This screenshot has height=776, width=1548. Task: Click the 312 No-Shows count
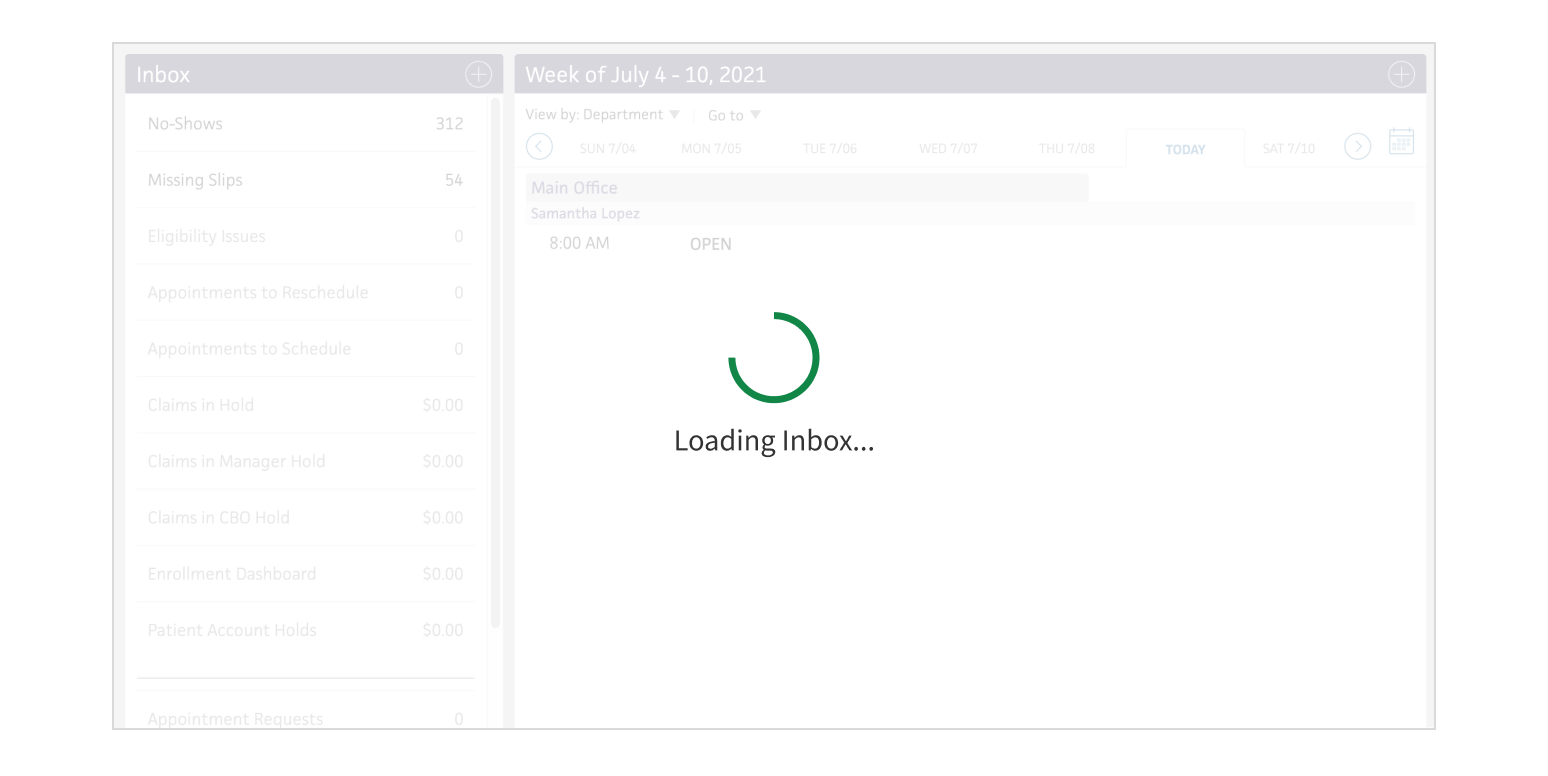[449, 124]
